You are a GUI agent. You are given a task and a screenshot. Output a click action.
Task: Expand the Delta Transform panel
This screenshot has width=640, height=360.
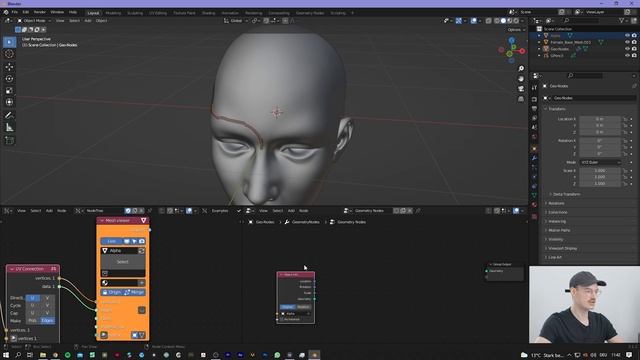(x=566, y=194)
